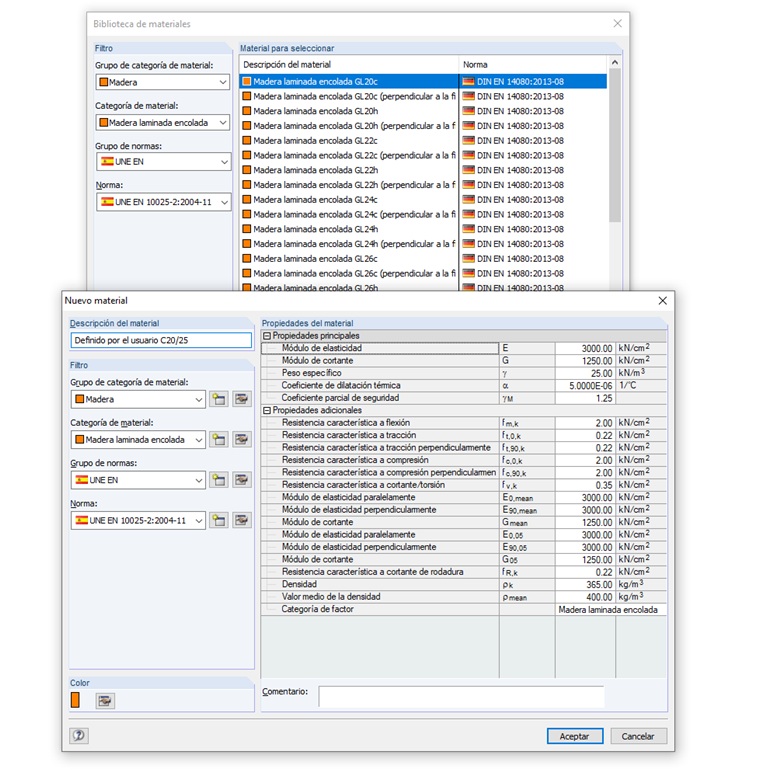The image size is (760, 769).
Task: Click the Descripción del material text field
Action: (161, 340)
